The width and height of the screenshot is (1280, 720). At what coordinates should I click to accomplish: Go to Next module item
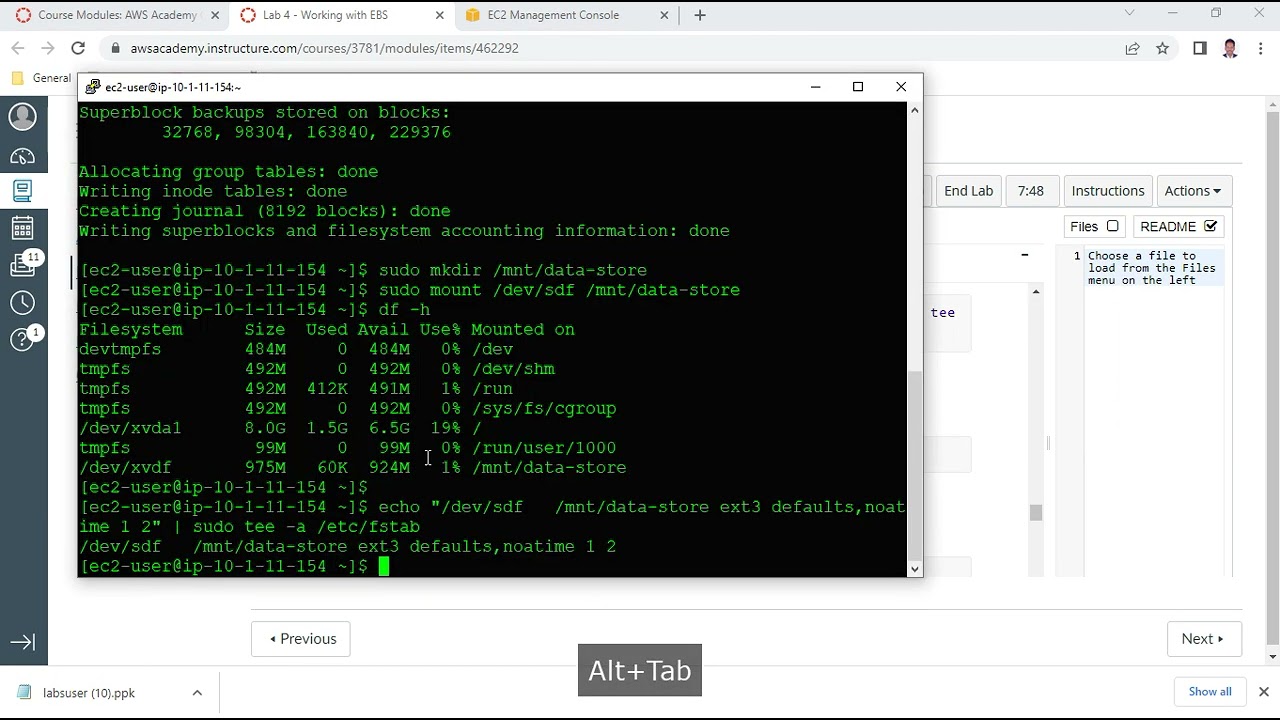(1203, 639)
